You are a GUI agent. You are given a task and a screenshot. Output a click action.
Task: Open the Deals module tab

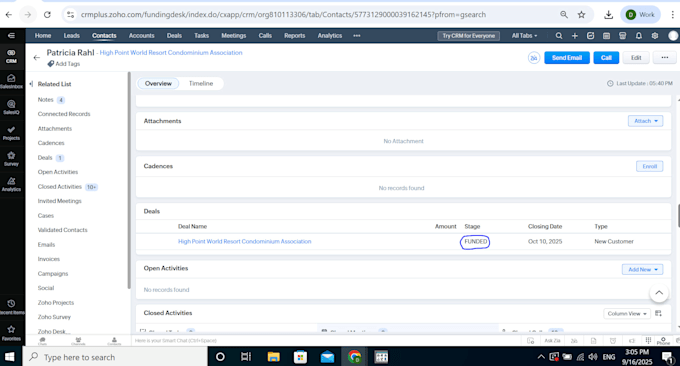[x=174, y=36]
